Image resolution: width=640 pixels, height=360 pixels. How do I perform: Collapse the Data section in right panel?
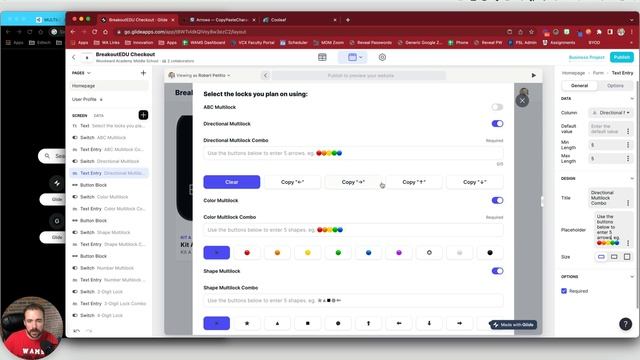pyautogui.click(x=632, y=99)
